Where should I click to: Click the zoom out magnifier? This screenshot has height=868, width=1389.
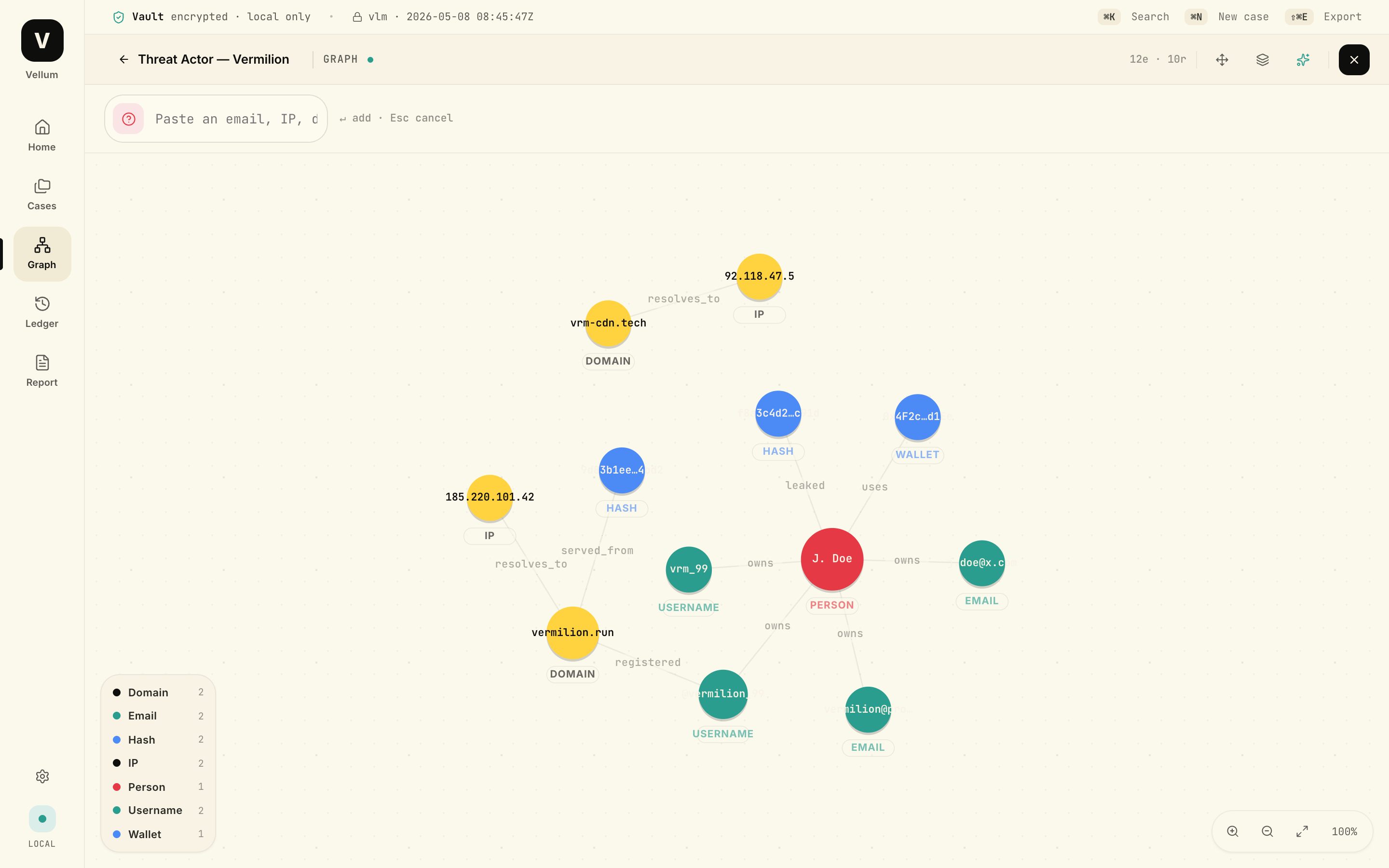point(1267,831)
